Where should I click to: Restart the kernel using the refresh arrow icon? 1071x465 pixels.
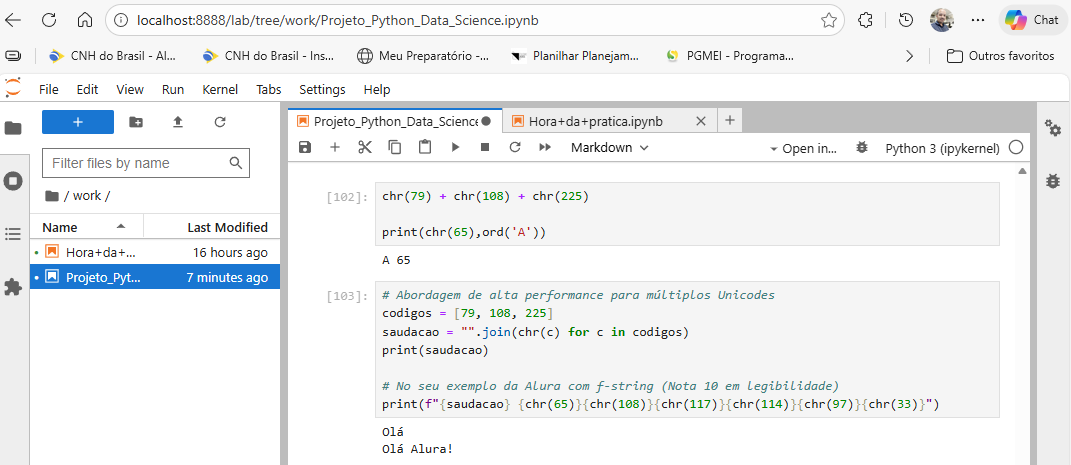pyautogui.click(x=515, y=147)
